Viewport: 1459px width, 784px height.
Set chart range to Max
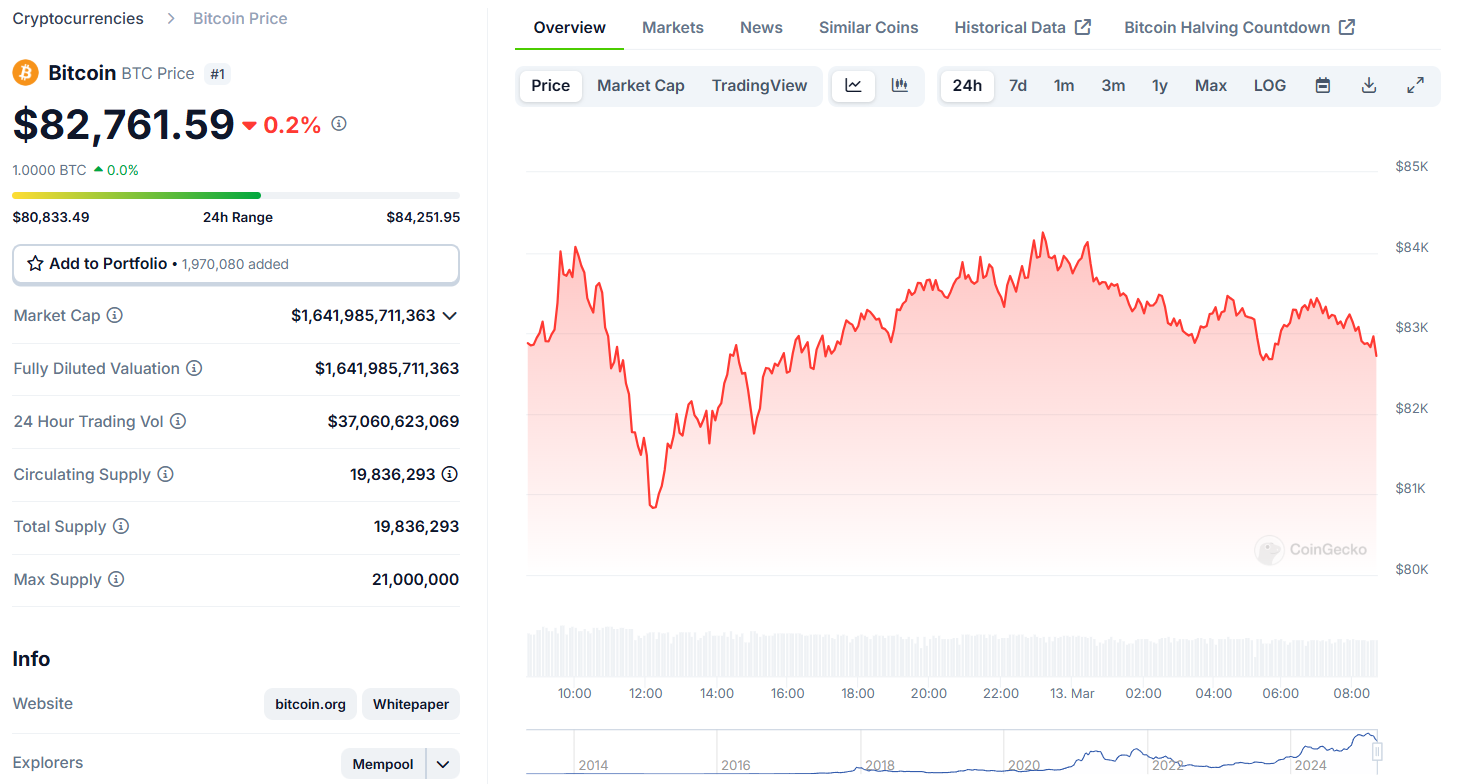1211,86
